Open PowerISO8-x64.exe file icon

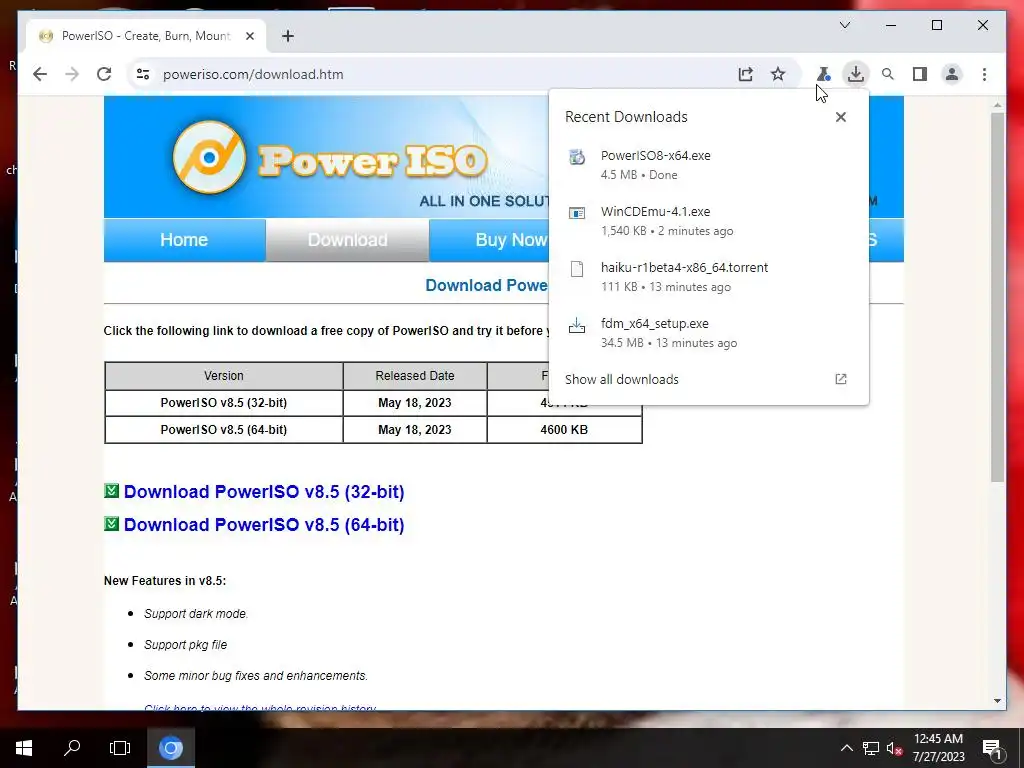577,157
